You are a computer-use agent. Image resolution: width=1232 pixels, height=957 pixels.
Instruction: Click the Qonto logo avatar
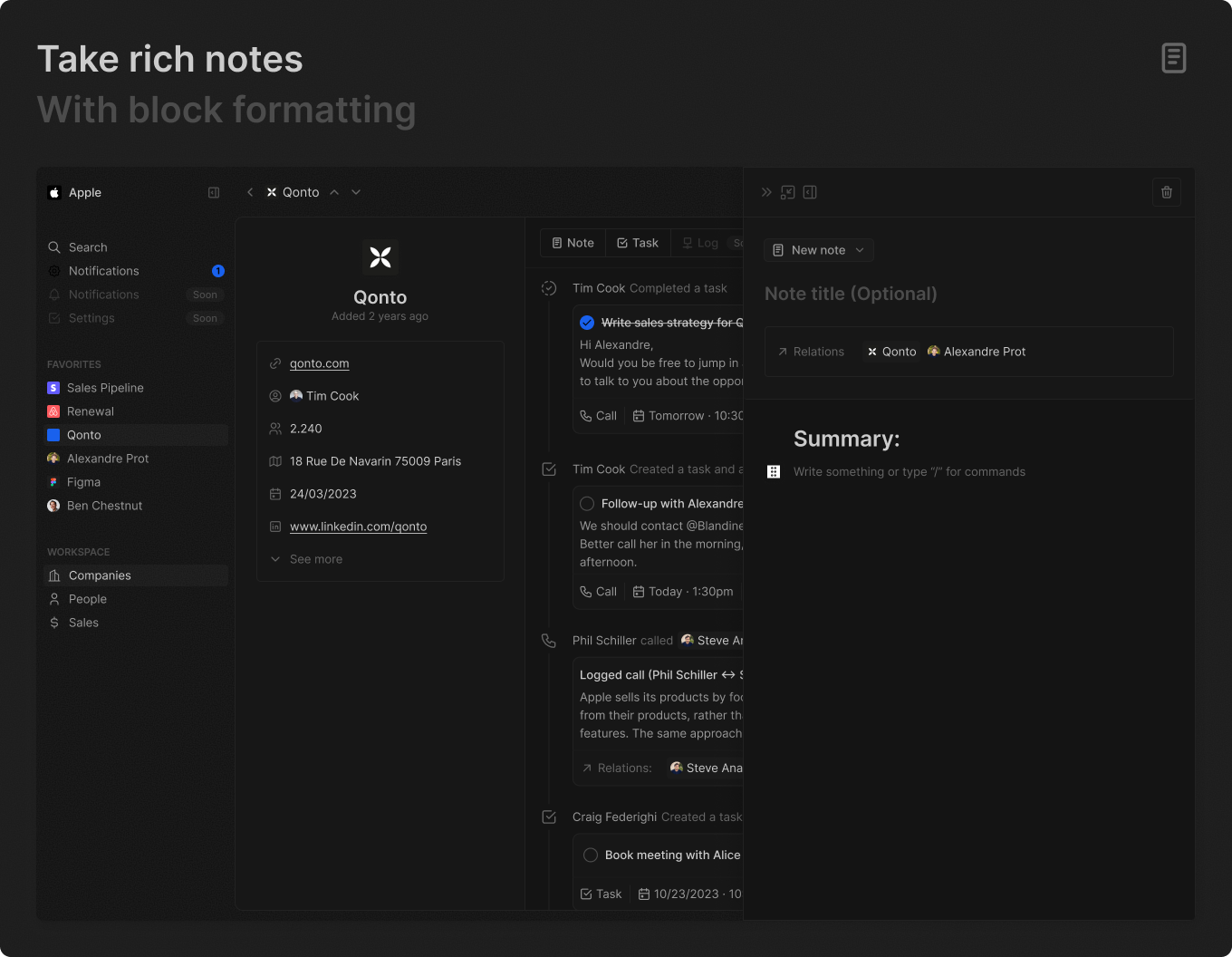(x=380, y=257)
